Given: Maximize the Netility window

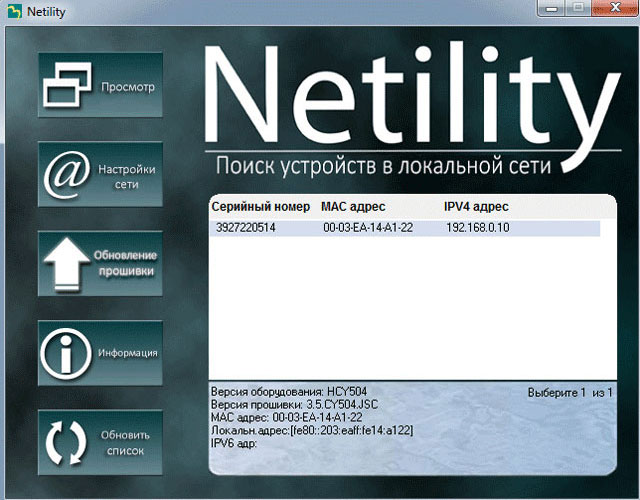Looking at the screenshot, I should (578, 8).
